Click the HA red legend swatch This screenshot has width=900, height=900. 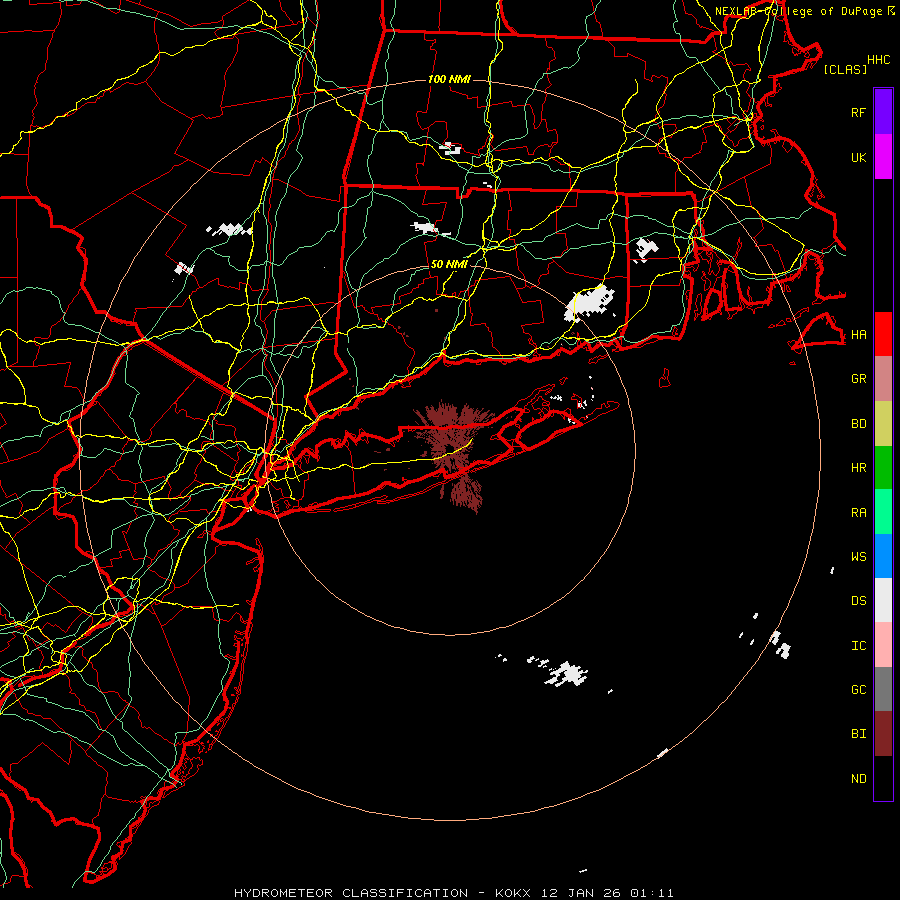click(x=883, y=334)
